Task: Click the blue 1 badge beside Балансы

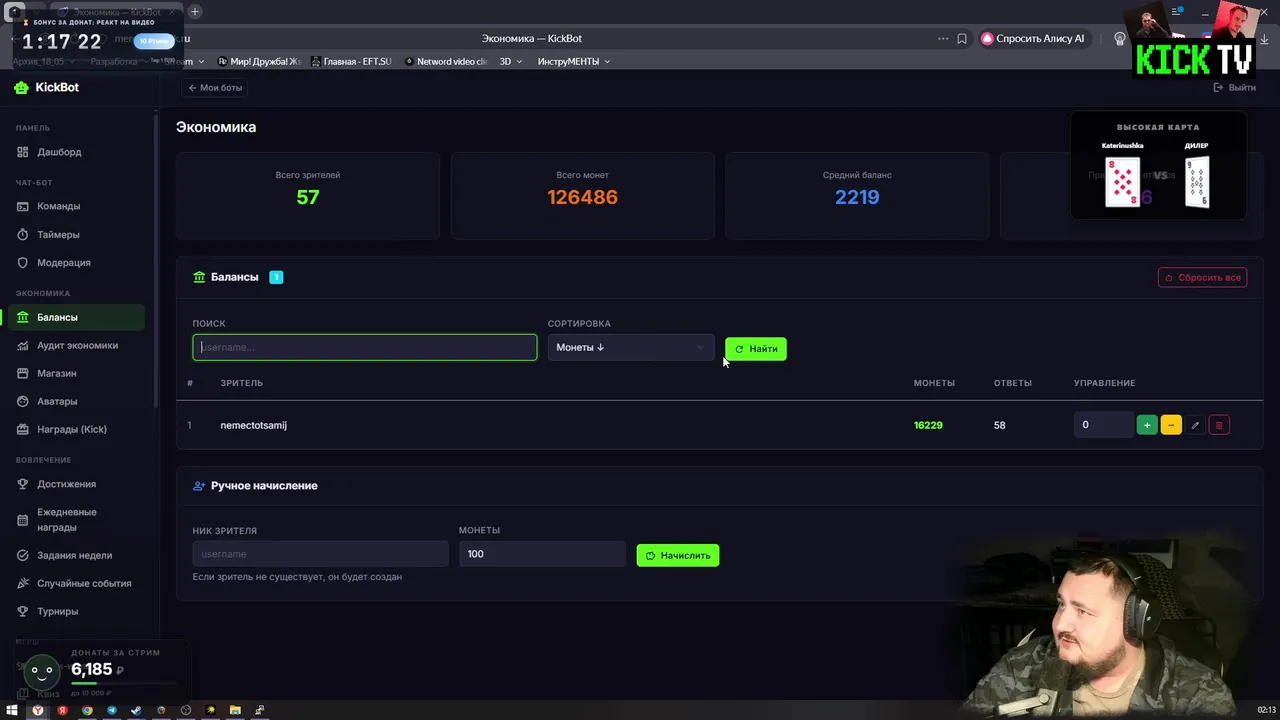Action: [x=276, y=277]
